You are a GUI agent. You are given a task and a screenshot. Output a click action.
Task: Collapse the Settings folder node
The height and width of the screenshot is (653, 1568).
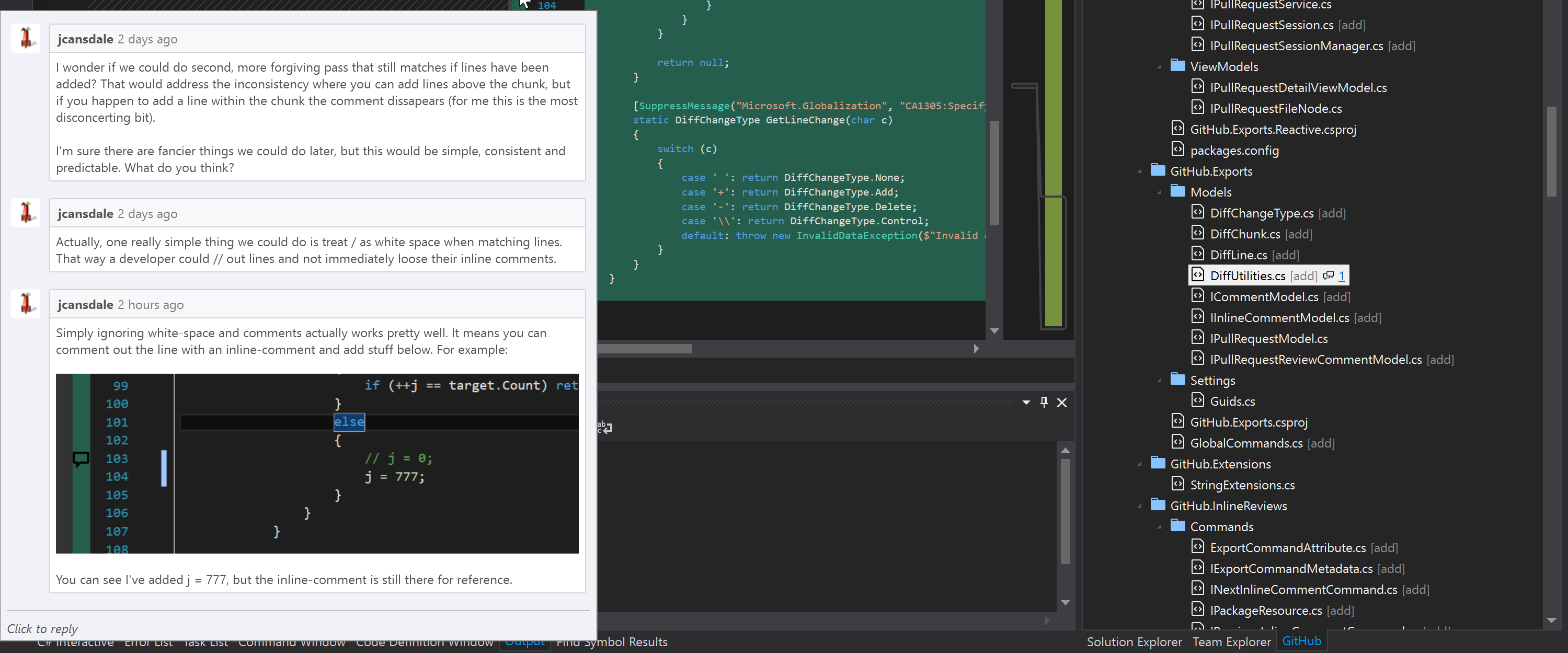(x=1159, y=381)
